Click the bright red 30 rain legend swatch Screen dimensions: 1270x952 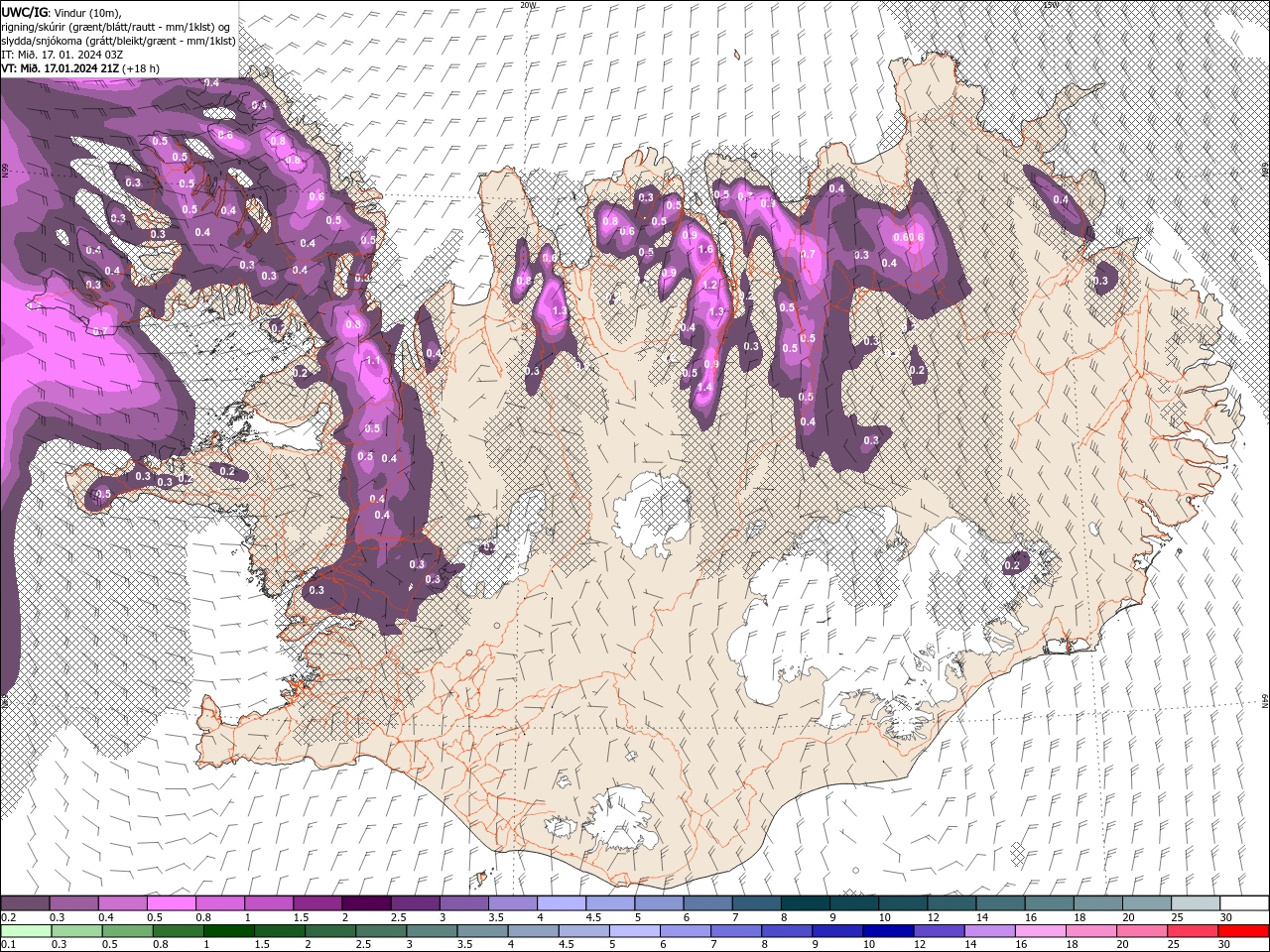point(1245,931)
